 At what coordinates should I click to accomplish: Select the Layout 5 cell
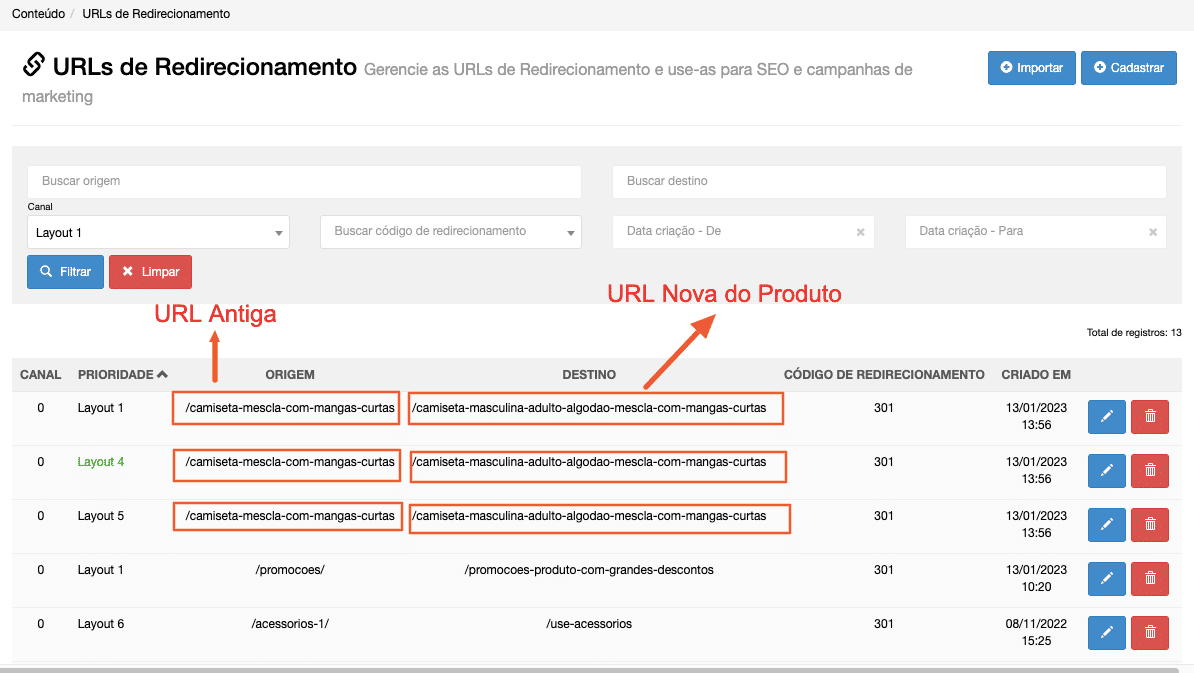pos(101,516)
